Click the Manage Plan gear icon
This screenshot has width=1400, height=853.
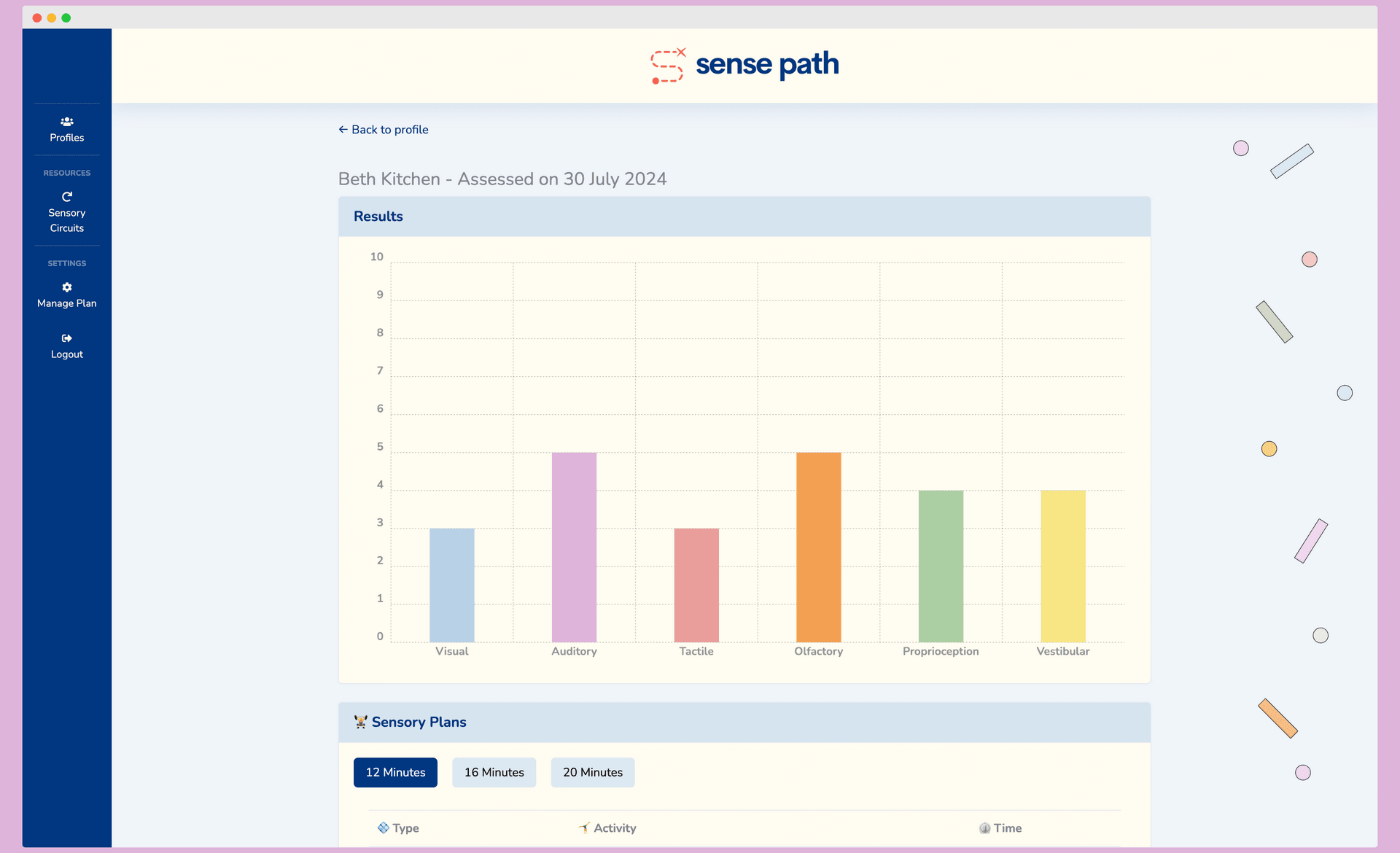[66, 287]
